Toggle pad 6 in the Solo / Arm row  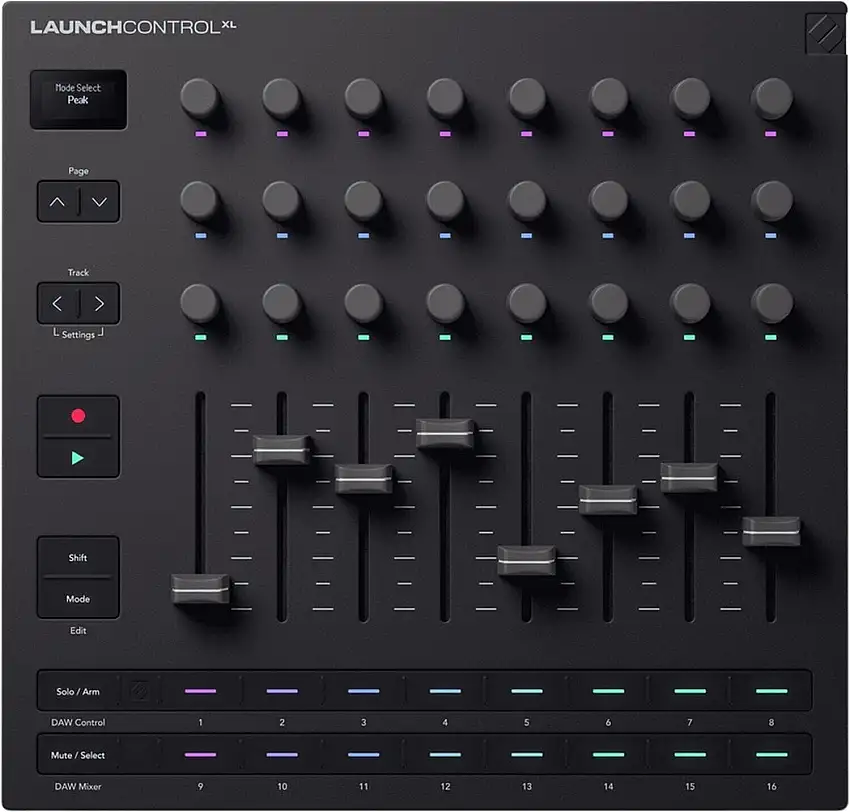coord(608,691)
